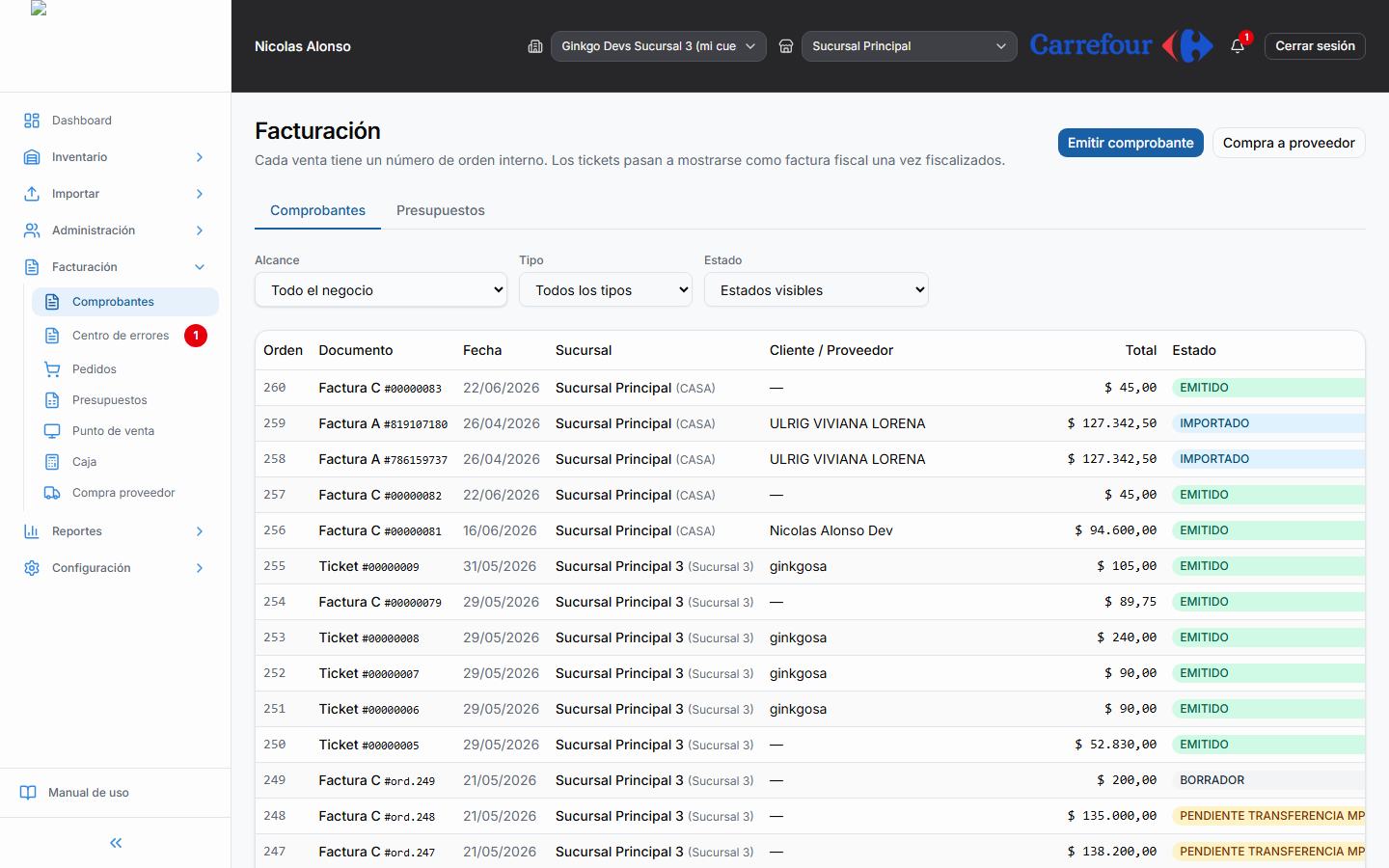Click the Inventario box icon
Screen dimensions: 1389x868
pyautogui.click(x=32, y=157)
